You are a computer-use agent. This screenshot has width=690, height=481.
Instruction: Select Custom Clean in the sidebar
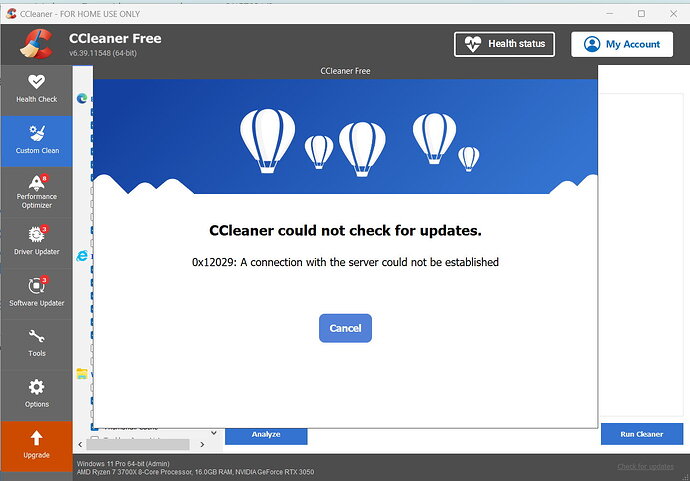coord(36,139)
